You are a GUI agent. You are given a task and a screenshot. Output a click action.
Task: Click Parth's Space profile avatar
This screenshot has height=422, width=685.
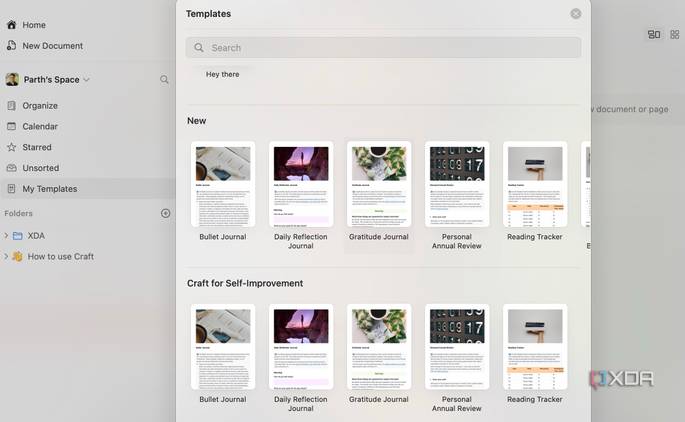tap(12, 80)
